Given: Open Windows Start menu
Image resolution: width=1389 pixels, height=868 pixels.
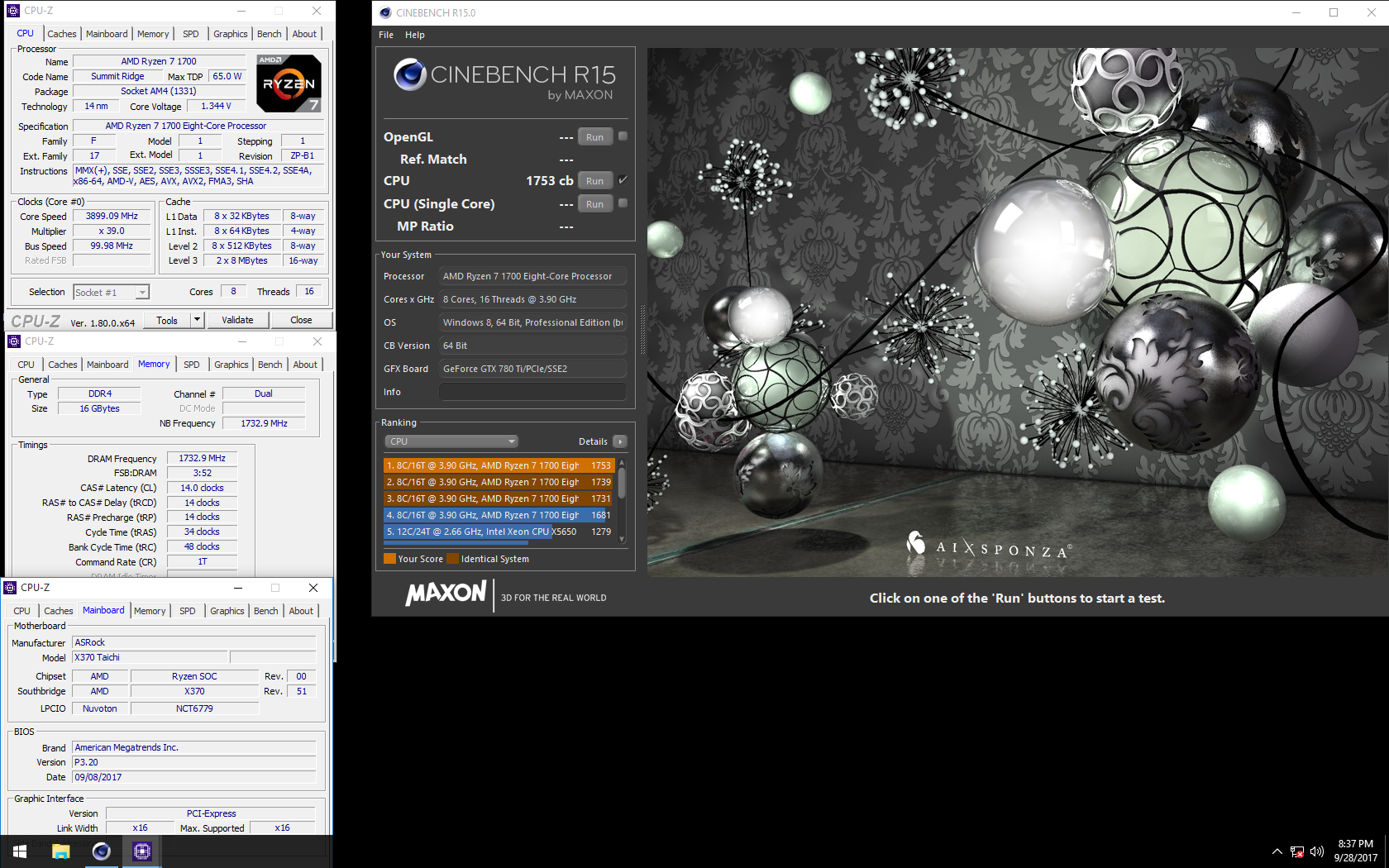Looking at the screenshot, I should click(x=20, y=851).
